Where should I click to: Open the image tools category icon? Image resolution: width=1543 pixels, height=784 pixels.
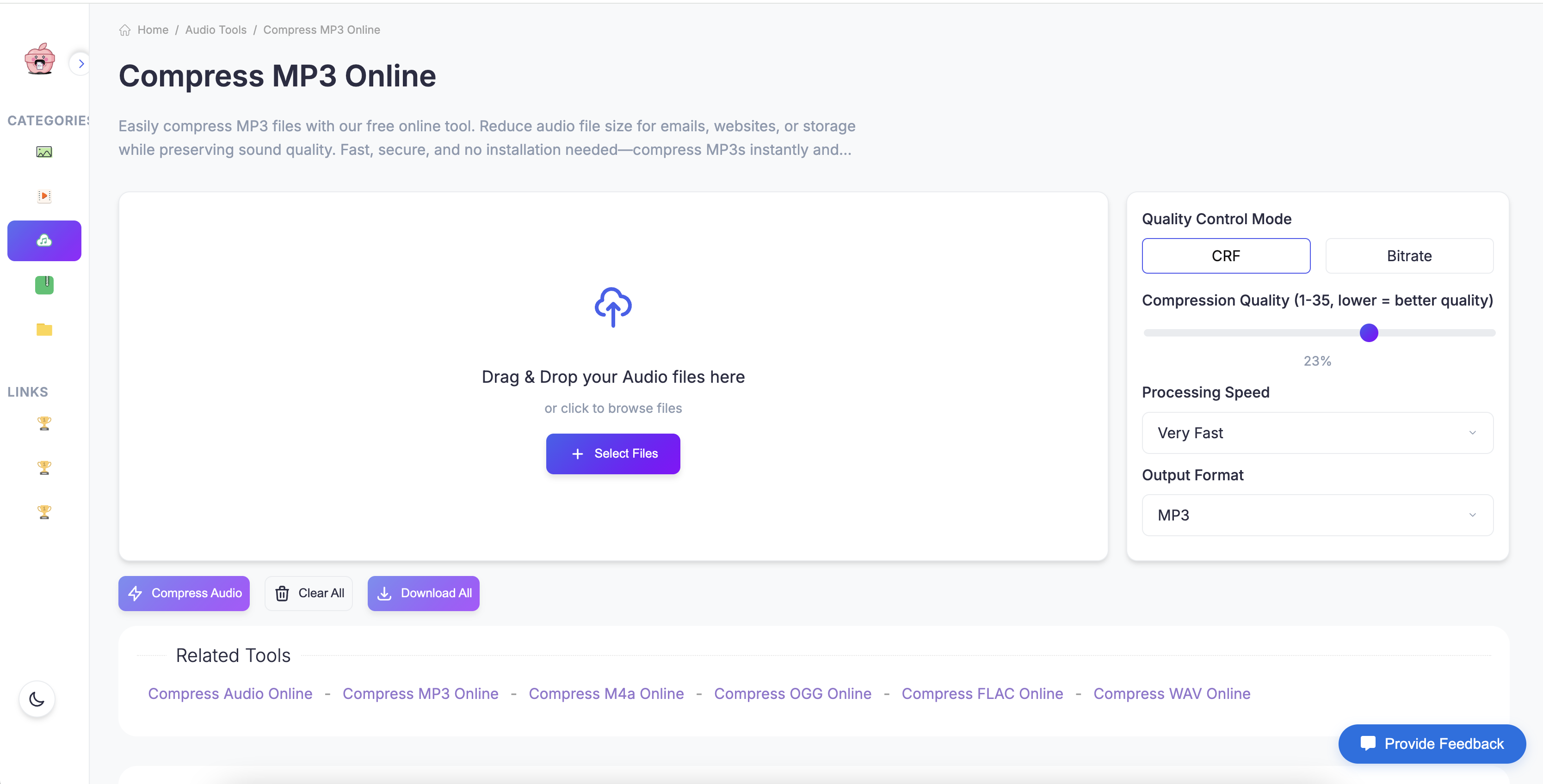(x=44, y=152)
